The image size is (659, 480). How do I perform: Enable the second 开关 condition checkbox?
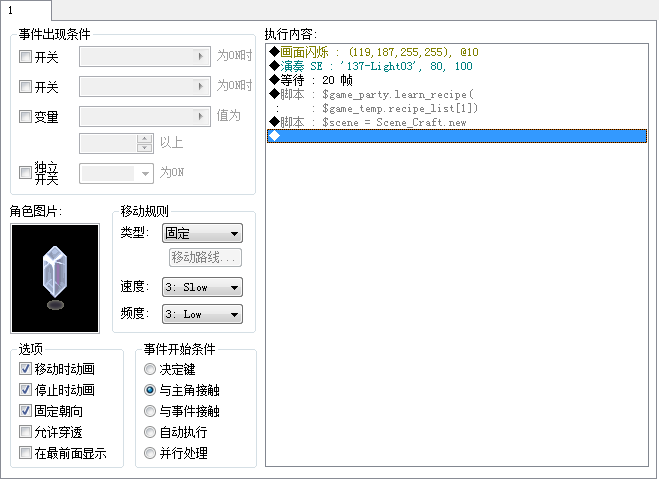click(x=25, y=87)
